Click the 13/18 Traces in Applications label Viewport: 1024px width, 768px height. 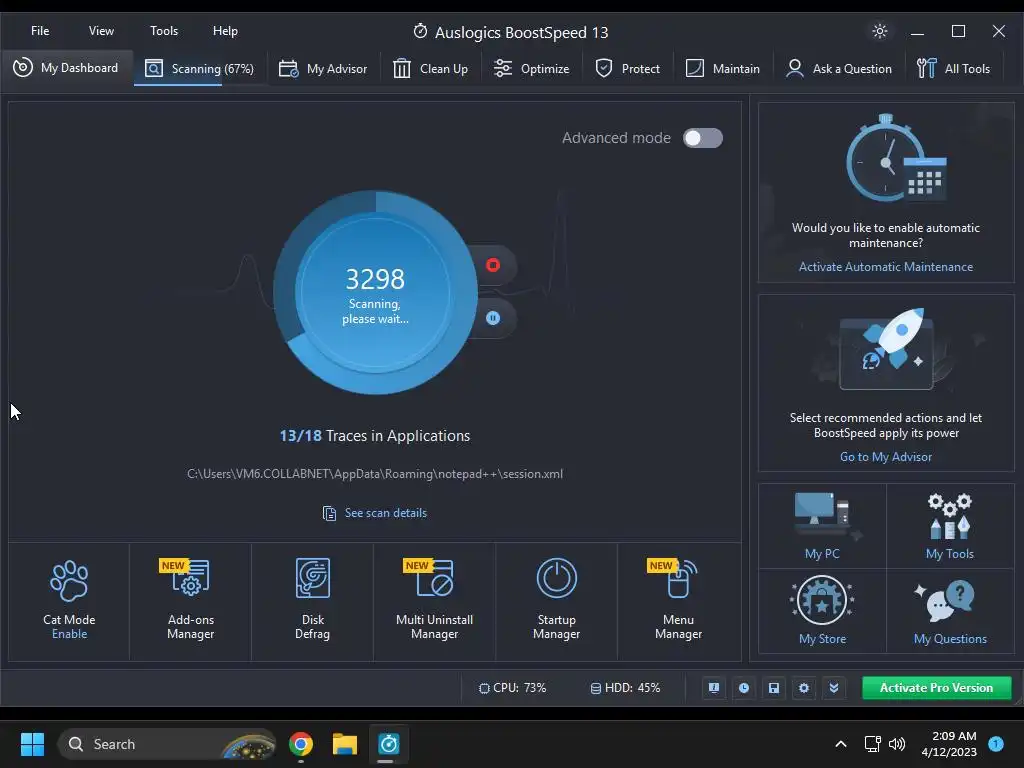(375, 436)
